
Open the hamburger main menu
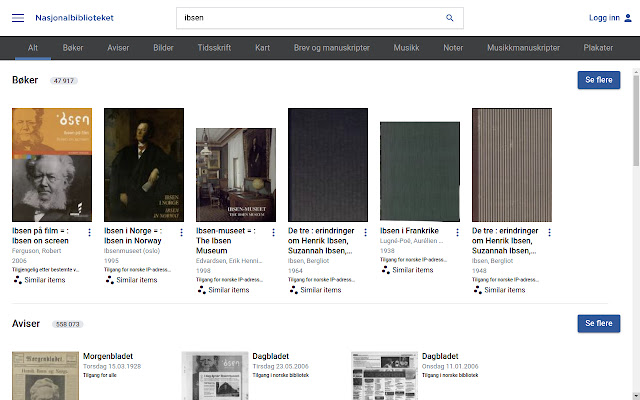pyautogui.click(x=18, y=18)
